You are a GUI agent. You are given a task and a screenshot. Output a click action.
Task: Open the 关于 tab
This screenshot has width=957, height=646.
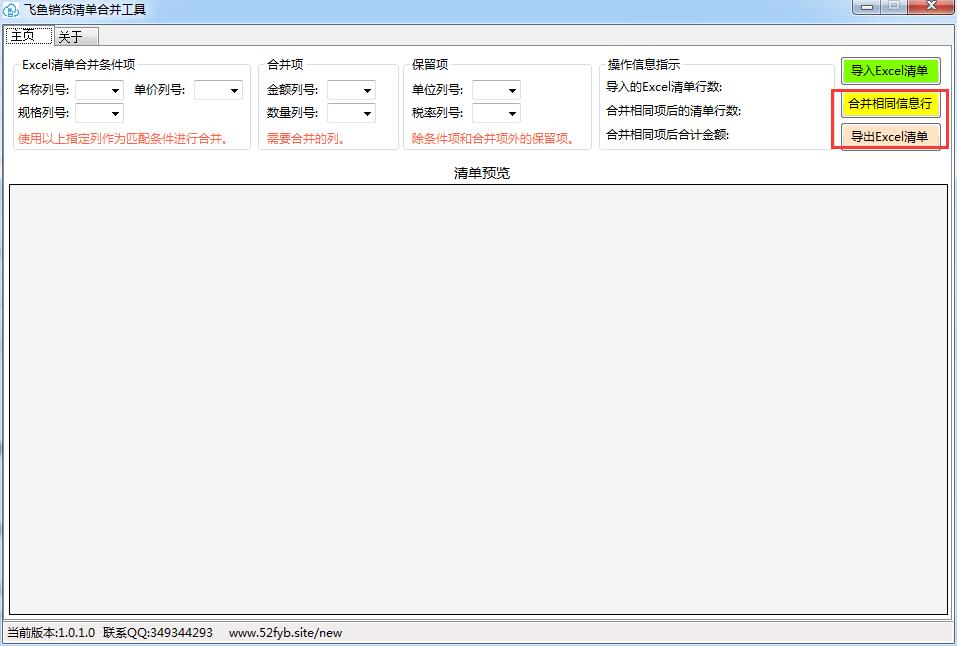[x=76, y=37]
